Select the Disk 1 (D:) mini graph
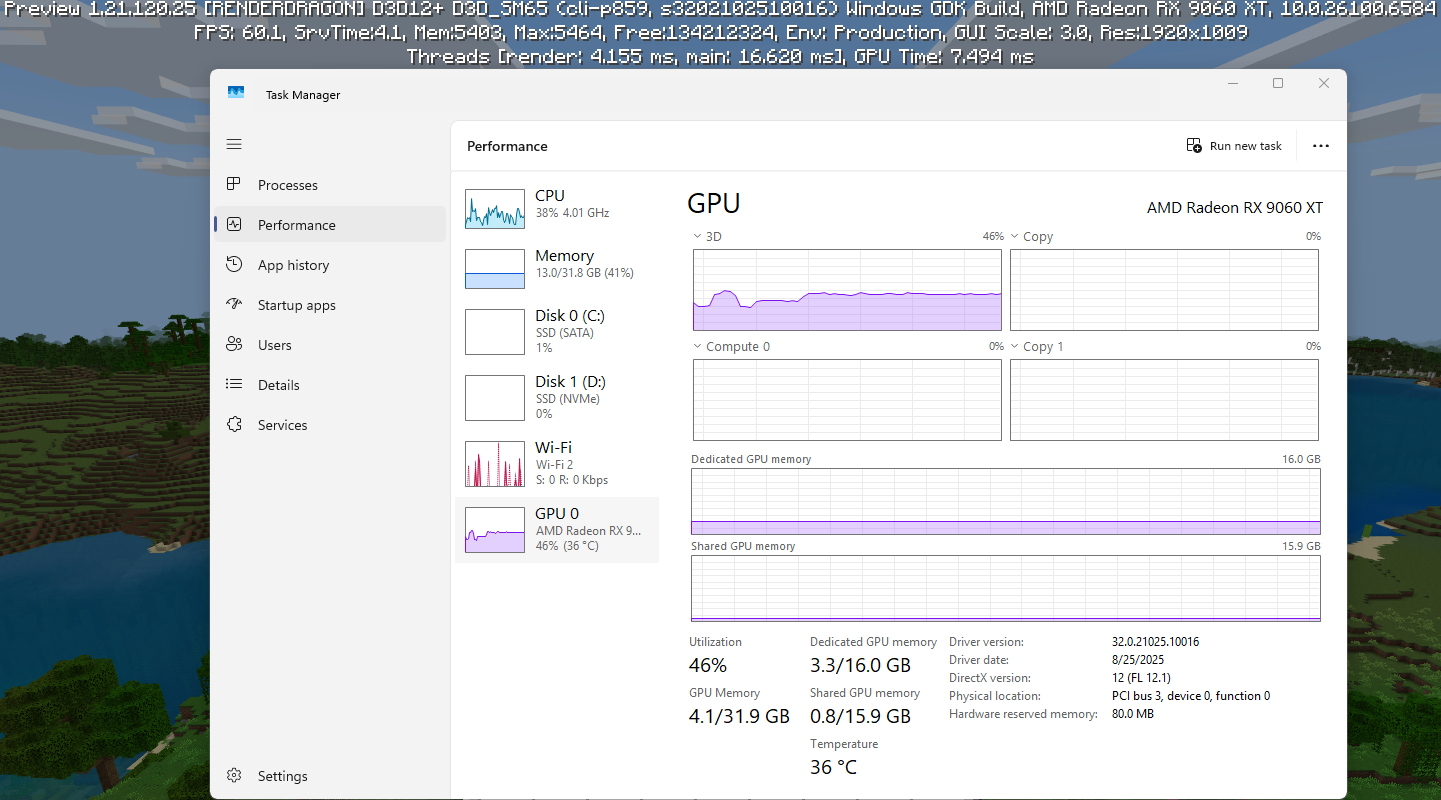 [495, 398]
